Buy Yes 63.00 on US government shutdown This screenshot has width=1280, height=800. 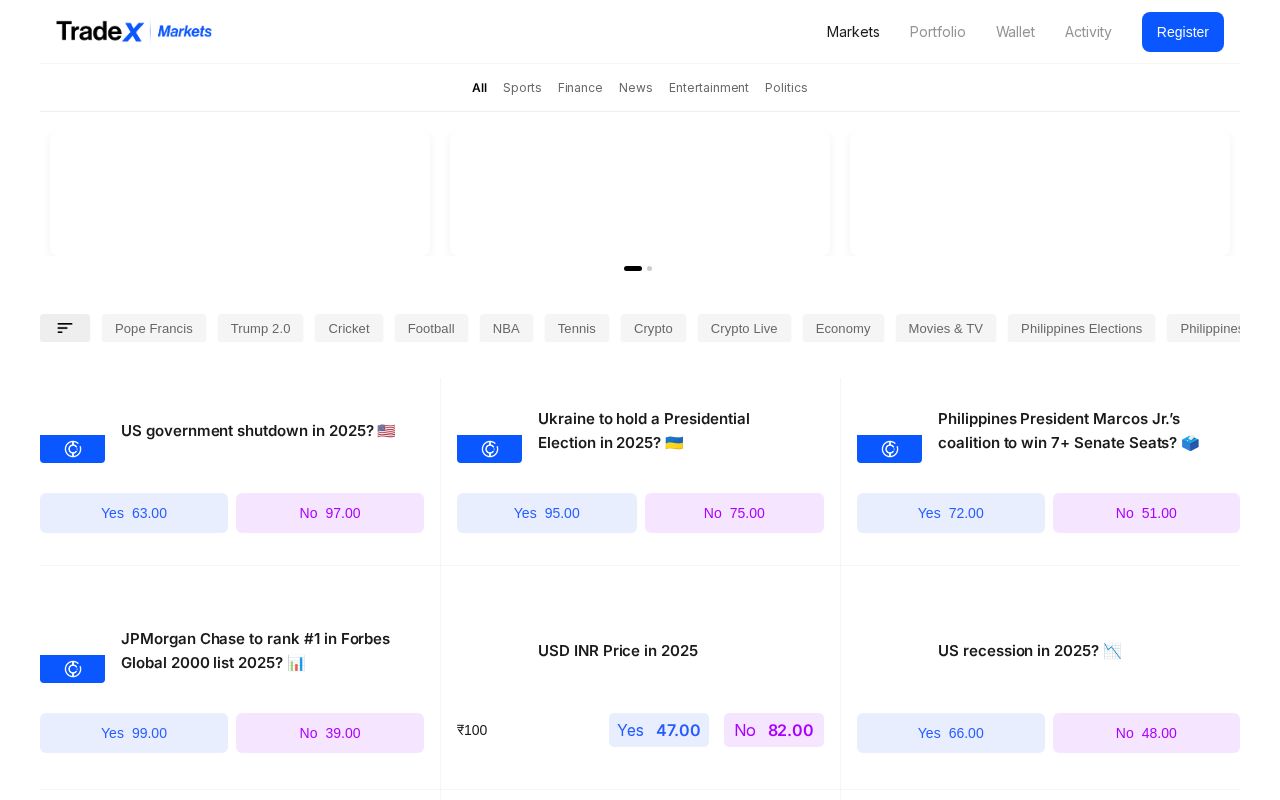coord(134,513)
